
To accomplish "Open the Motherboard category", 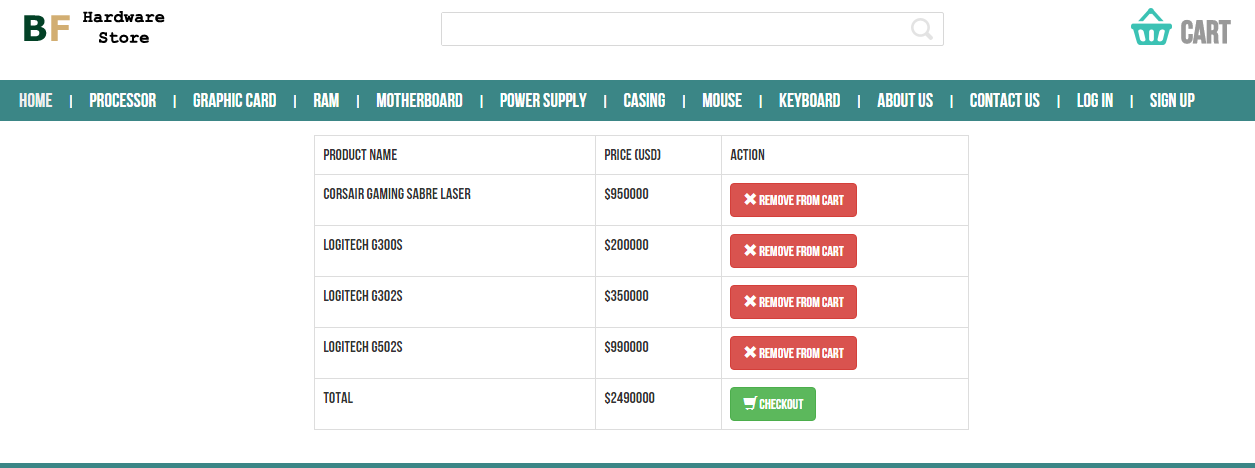I will (x=419, y=101).
